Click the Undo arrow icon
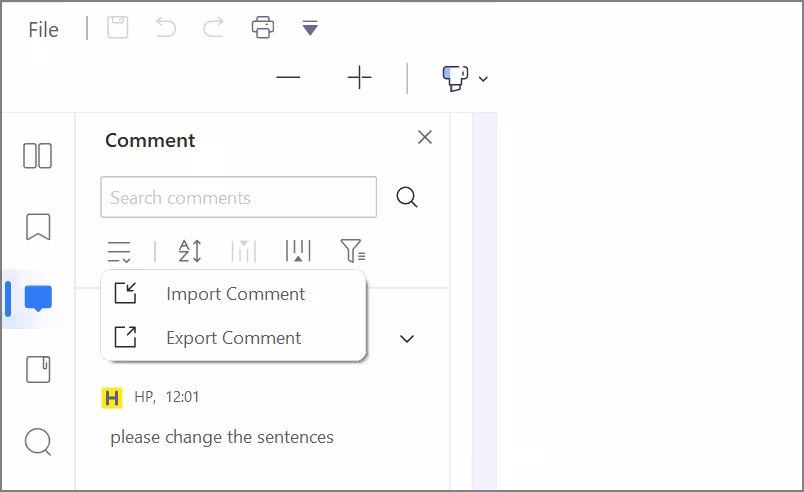 (x=166, y=28)
